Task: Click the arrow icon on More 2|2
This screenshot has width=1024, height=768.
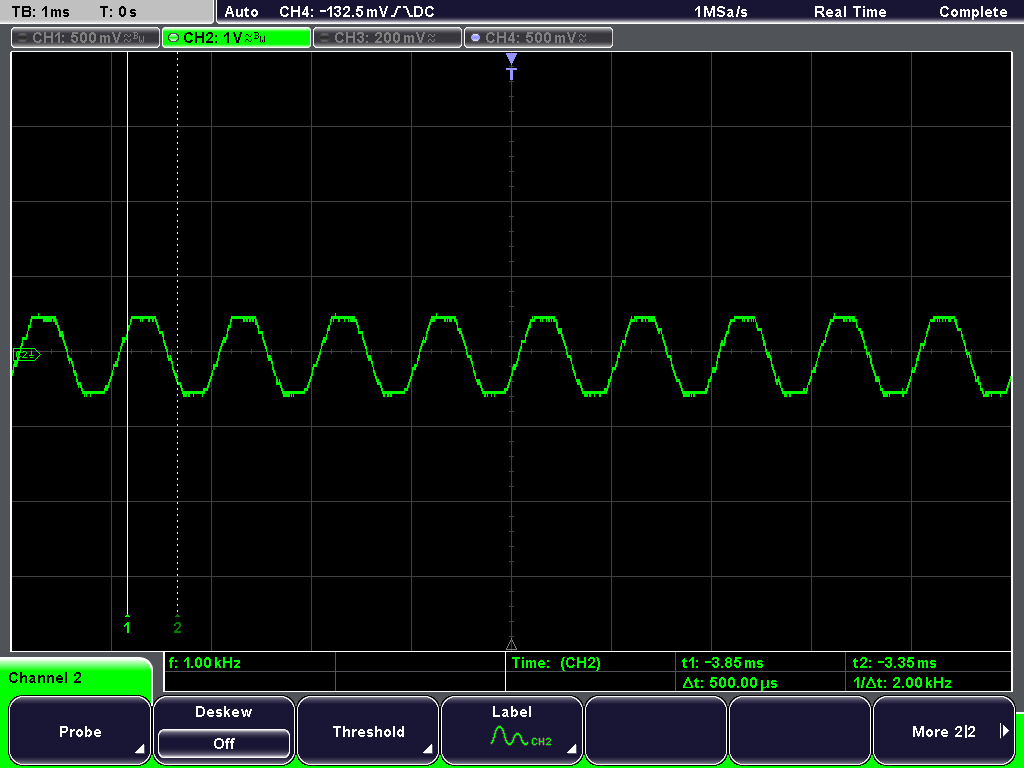Action: [1004, 731]
